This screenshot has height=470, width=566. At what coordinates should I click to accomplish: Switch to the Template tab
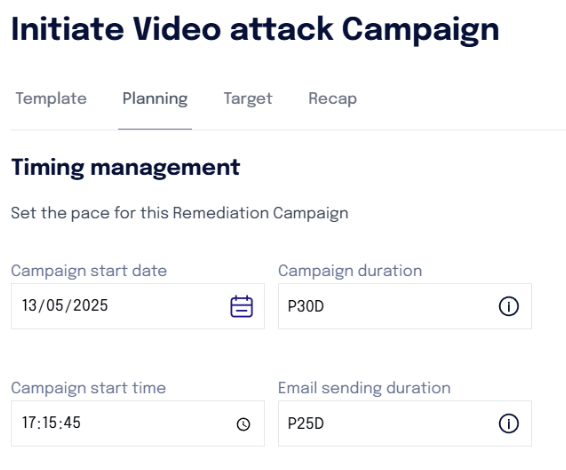(x=51, y=99)
